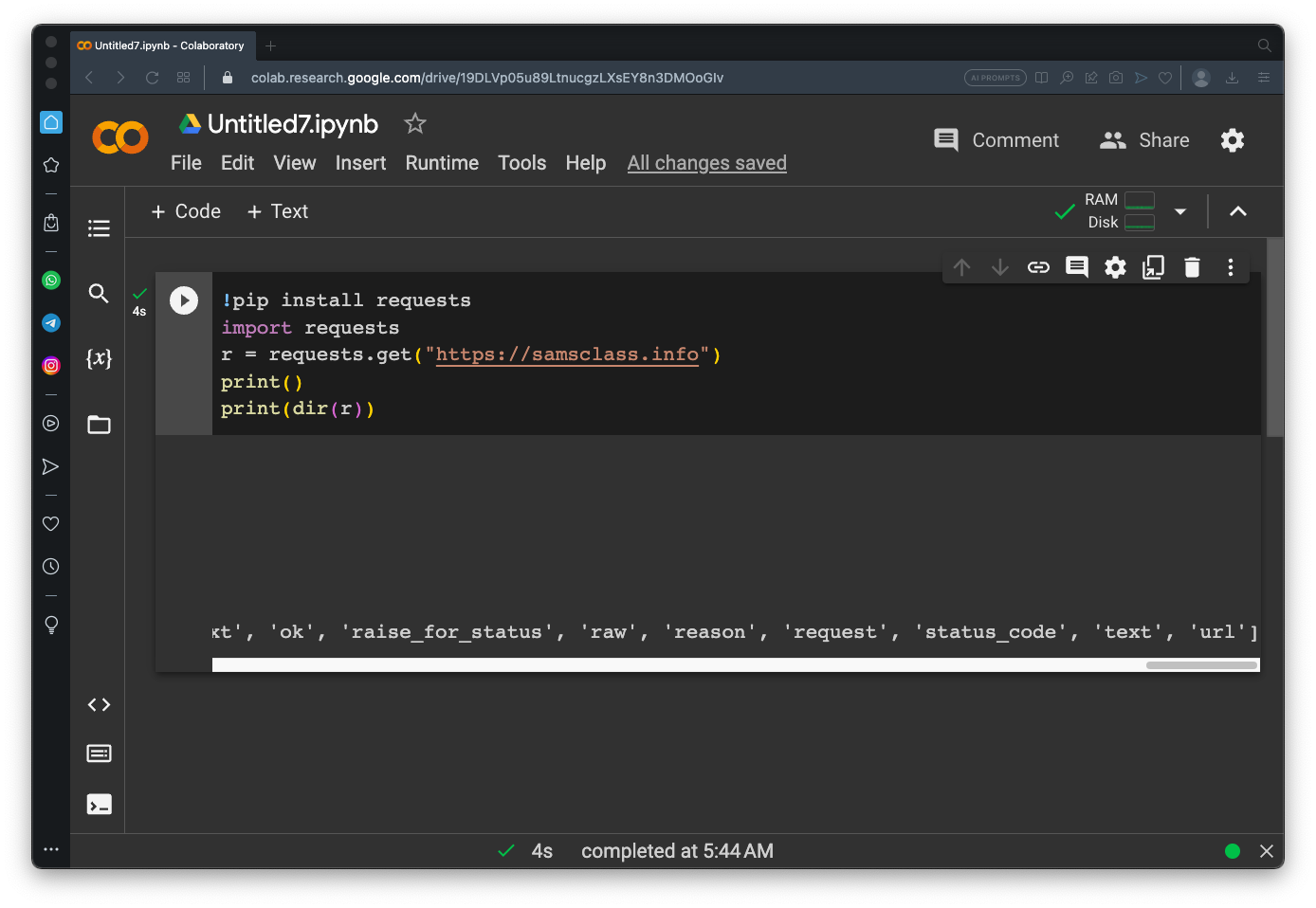
Task: Open the Files folder panel
Action: click(99, 425)
